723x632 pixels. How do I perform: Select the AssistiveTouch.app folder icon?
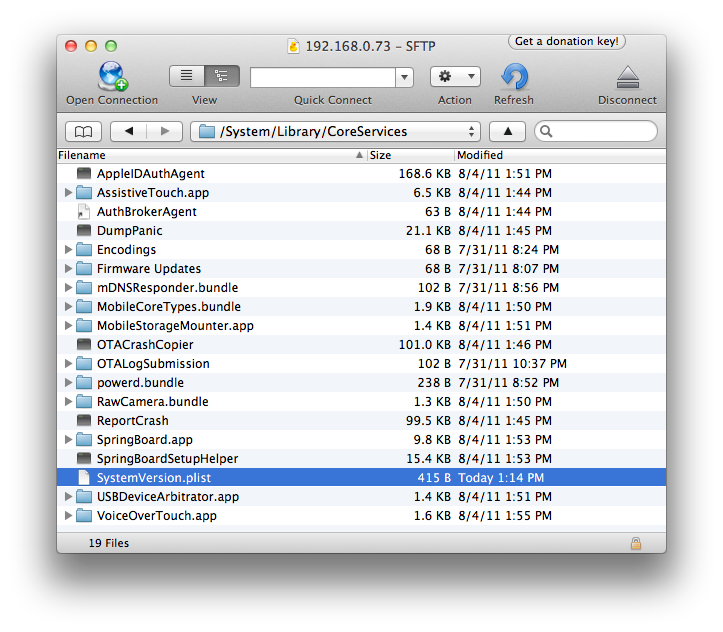pos(84,192)
